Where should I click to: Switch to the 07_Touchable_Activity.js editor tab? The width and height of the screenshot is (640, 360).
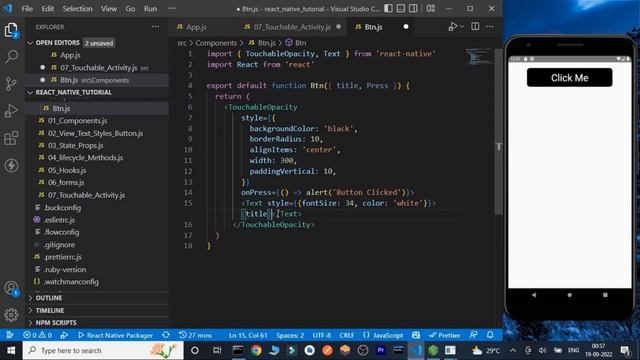click(x=292, y=27)
